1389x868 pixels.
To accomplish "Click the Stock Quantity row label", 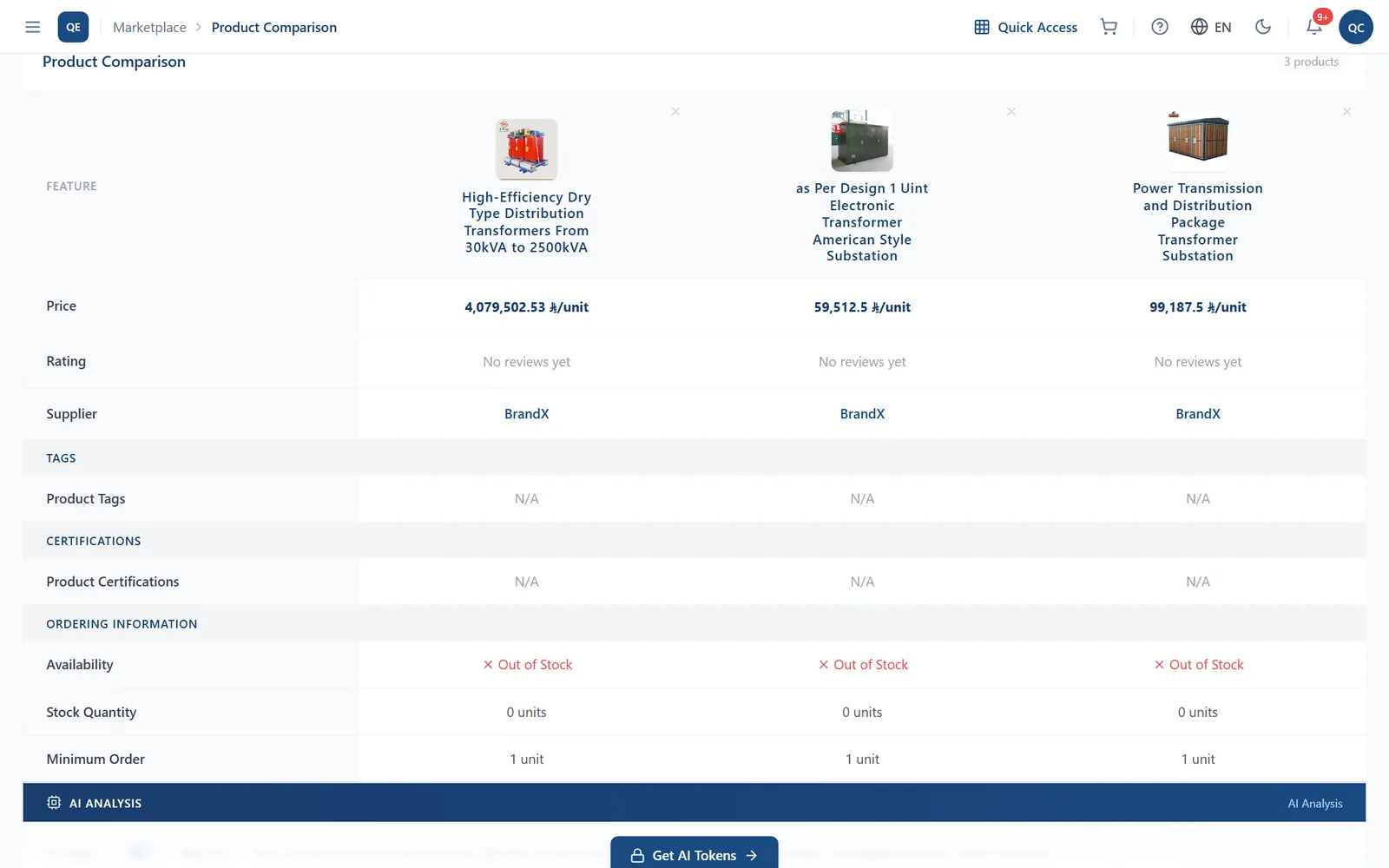I will click(91, 712).
